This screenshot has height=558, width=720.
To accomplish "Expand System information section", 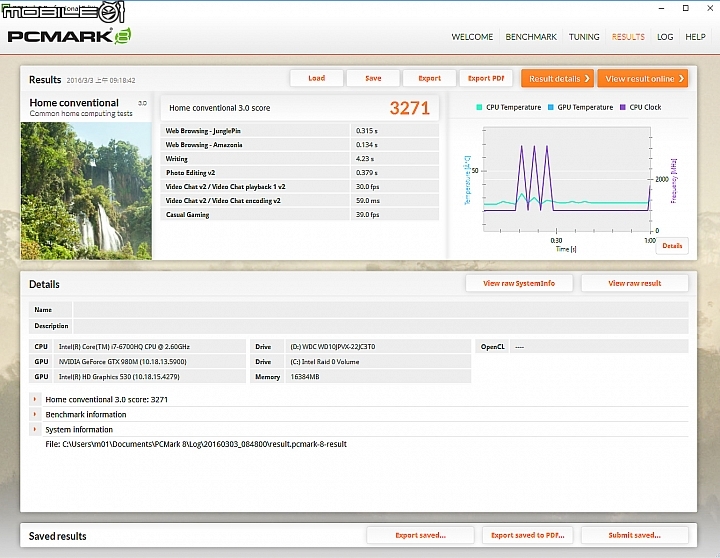I will click(x=35, y=429).
